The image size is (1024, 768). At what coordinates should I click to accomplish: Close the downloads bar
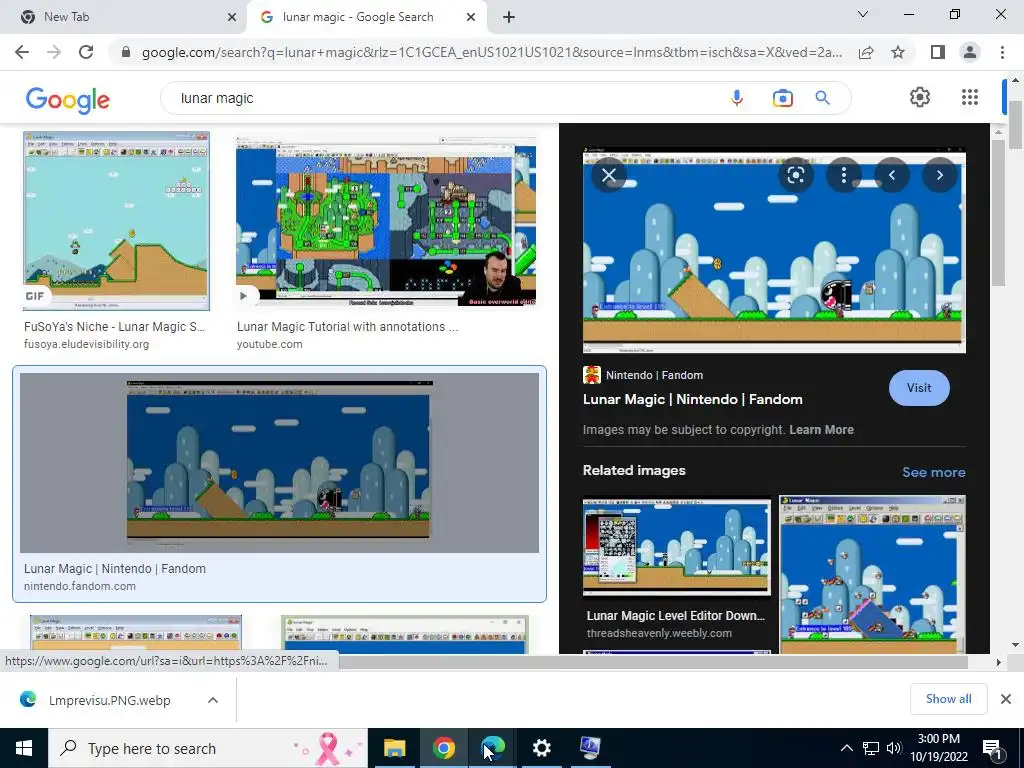pos(1006,699)
